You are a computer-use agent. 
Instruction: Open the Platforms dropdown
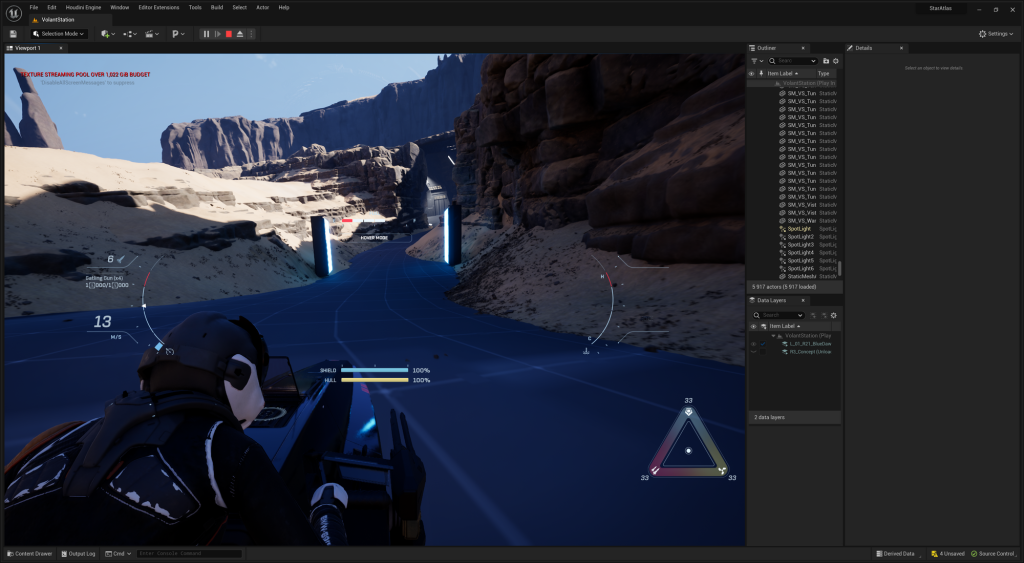click(178, 34)
